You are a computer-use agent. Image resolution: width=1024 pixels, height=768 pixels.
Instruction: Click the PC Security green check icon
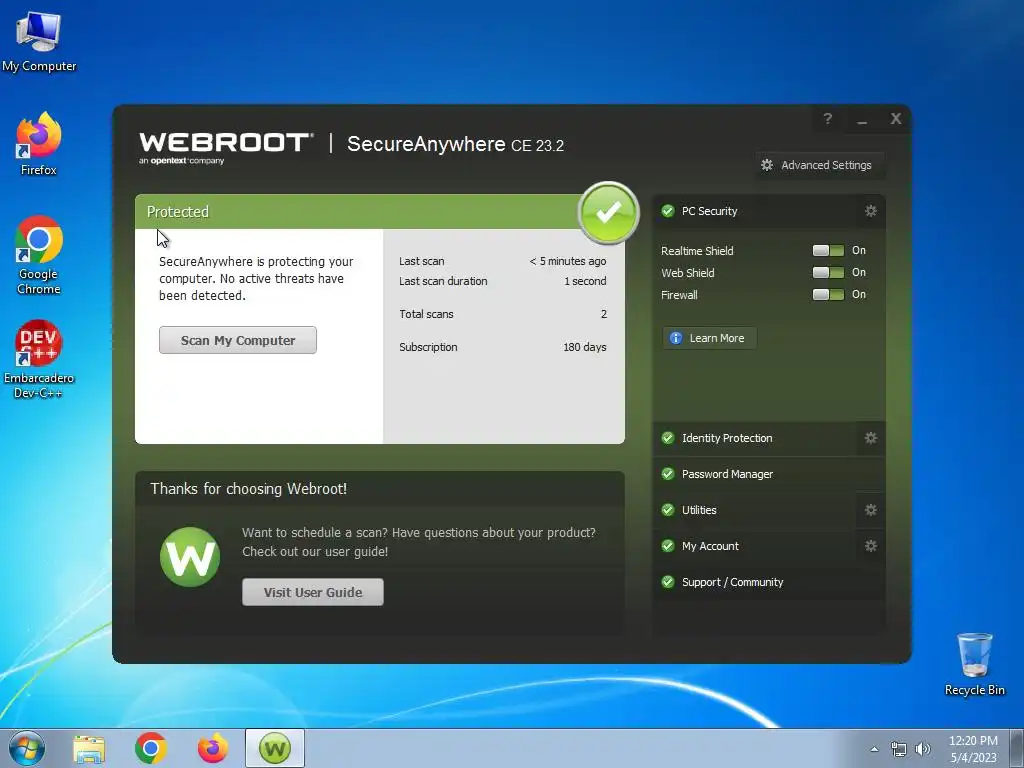[667, 211]
